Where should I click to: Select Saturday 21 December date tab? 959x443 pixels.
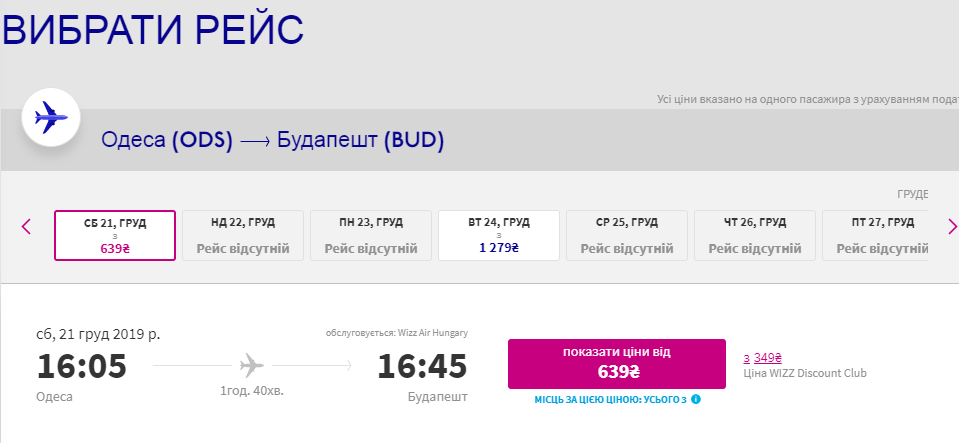pos(115,236)
